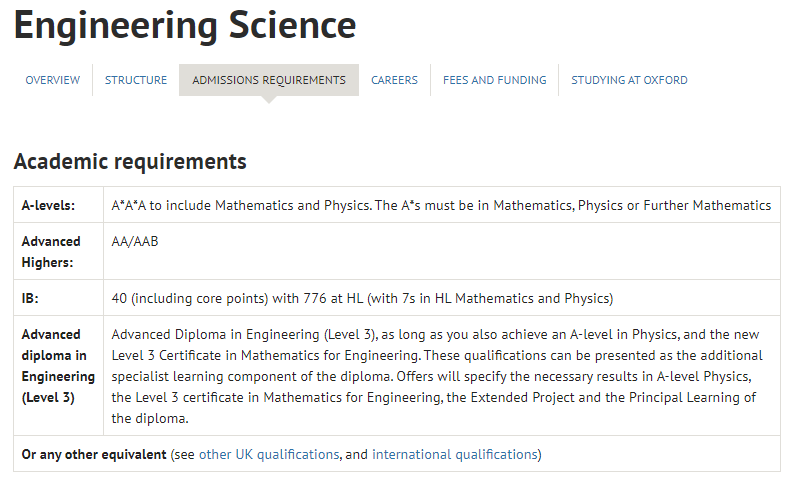This screenshot has width=800, height=488.
Task: Open the Fees and Funding tab
Action: click(x=494, y=80)
